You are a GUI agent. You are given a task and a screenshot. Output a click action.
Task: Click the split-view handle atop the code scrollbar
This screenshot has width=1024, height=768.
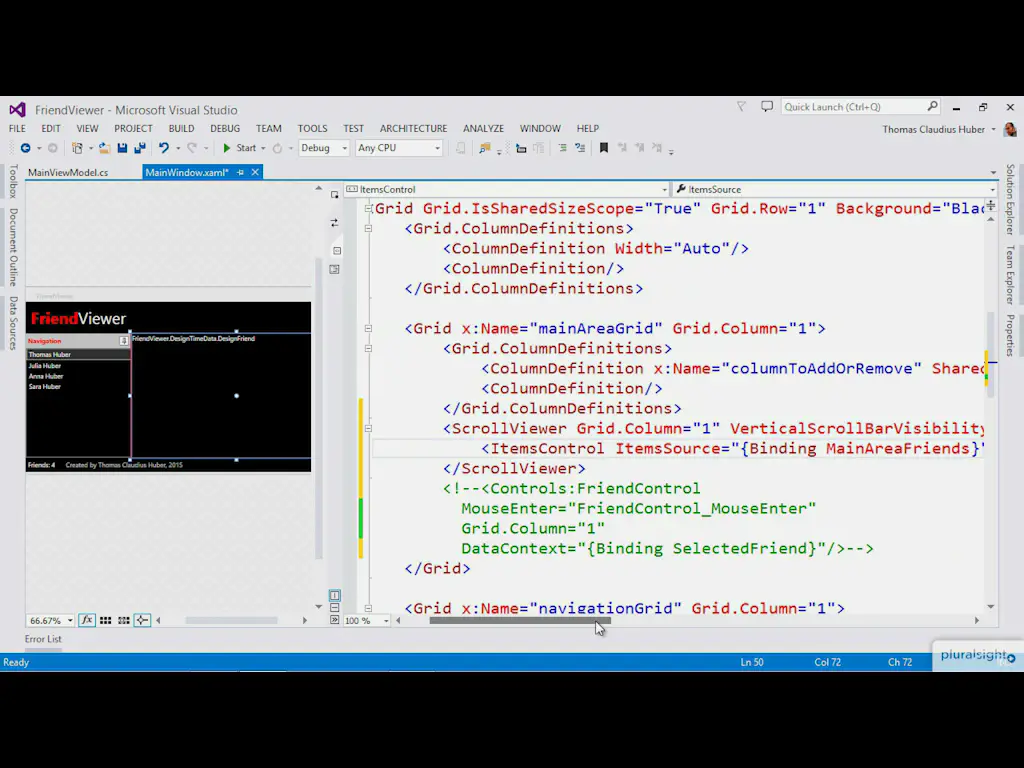click(x=991, y=205)
